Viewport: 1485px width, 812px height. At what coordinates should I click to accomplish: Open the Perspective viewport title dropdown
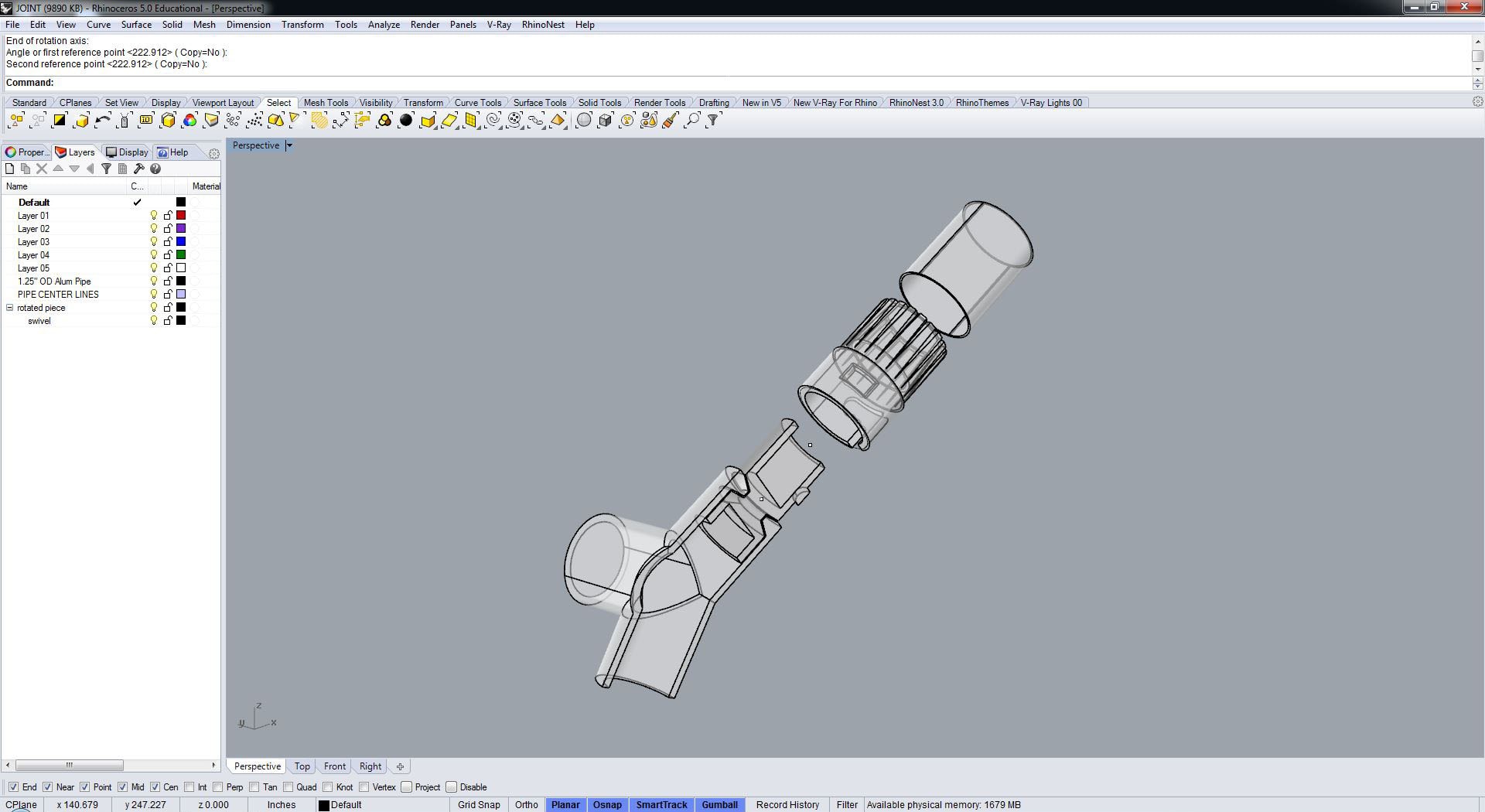[289, 145]
